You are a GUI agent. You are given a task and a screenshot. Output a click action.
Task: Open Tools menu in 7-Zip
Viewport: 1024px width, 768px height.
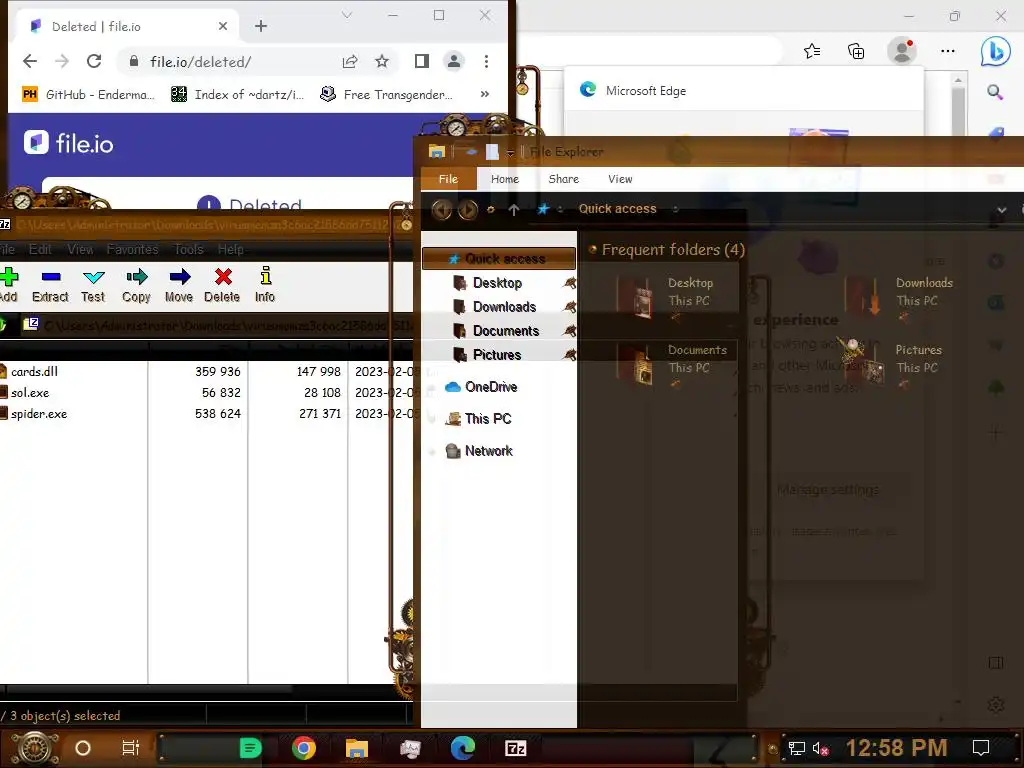[x=189, y=249]
